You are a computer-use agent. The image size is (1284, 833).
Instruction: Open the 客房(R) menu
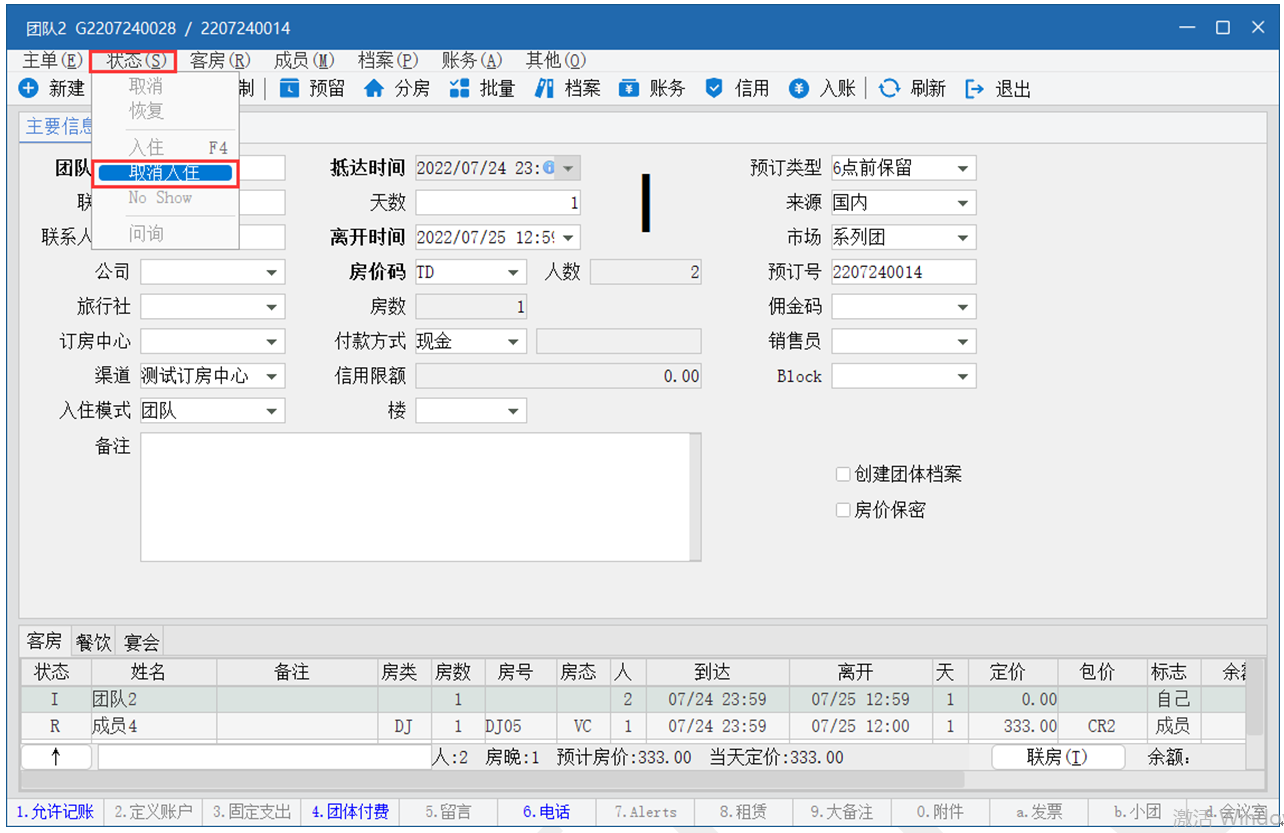(220, 61)
